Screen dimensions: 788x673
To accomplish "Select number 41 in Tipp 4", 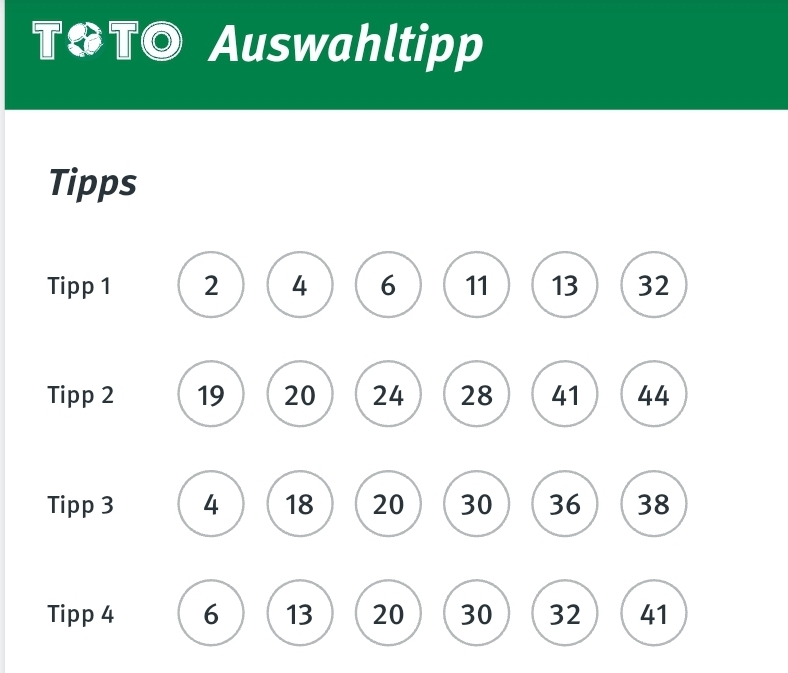I will (653, 613).
